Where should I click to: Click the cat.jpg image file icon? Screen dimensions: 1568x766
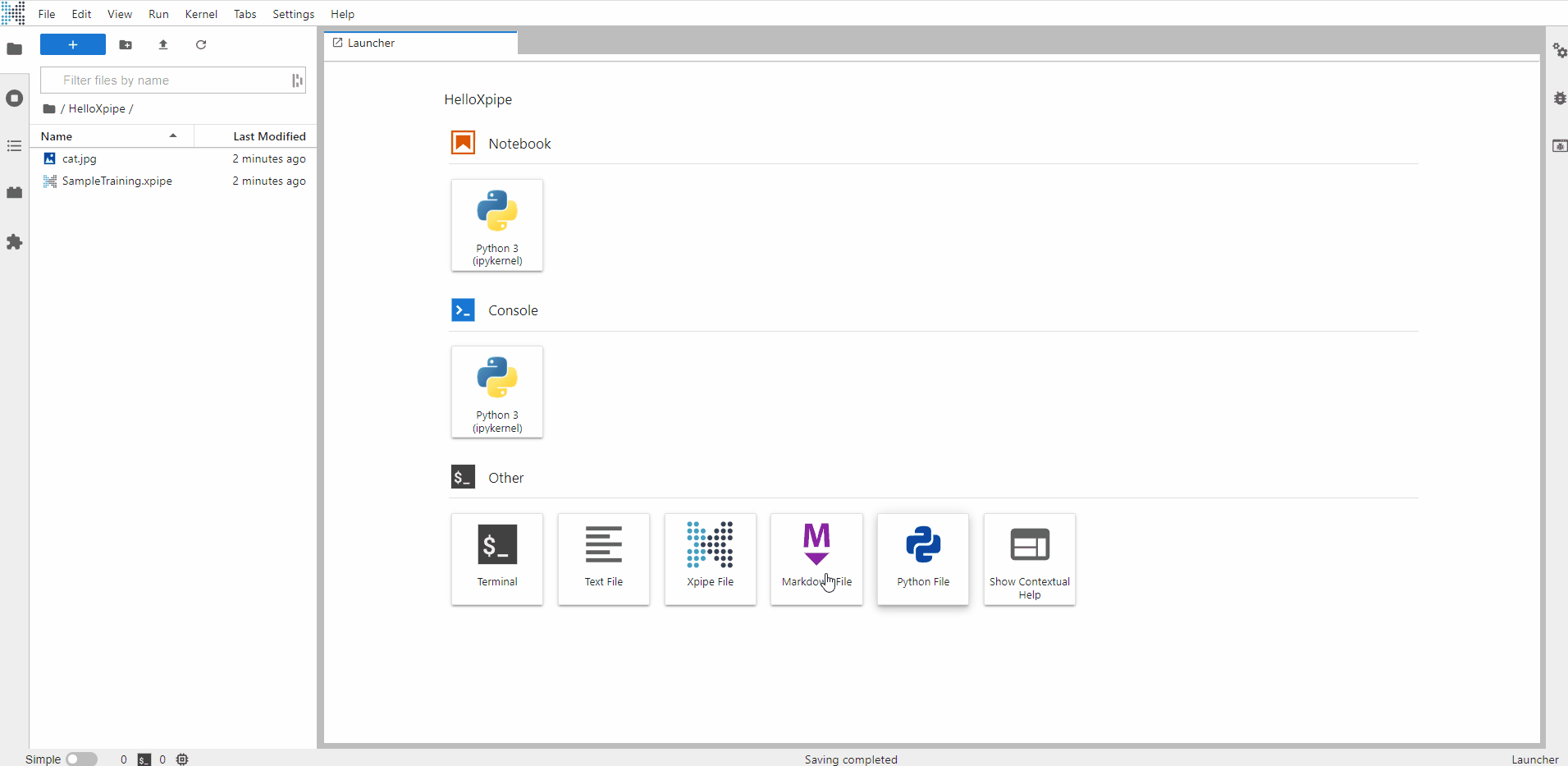point(50,158)
